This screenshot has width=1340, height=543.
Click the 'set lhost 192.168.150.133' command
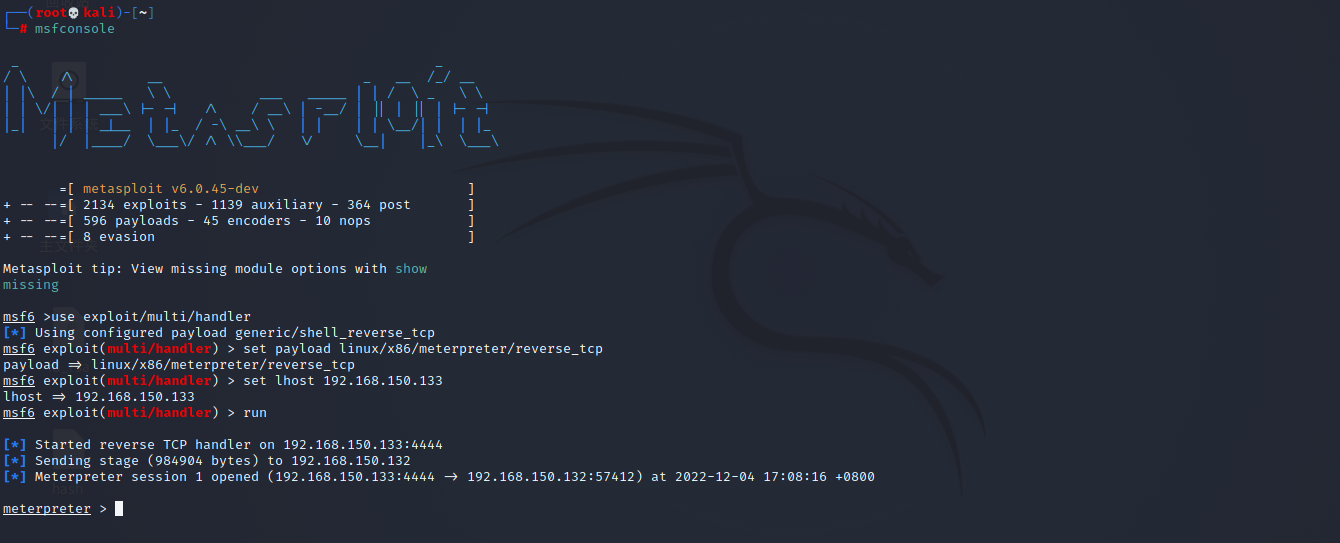coord(343,381)
